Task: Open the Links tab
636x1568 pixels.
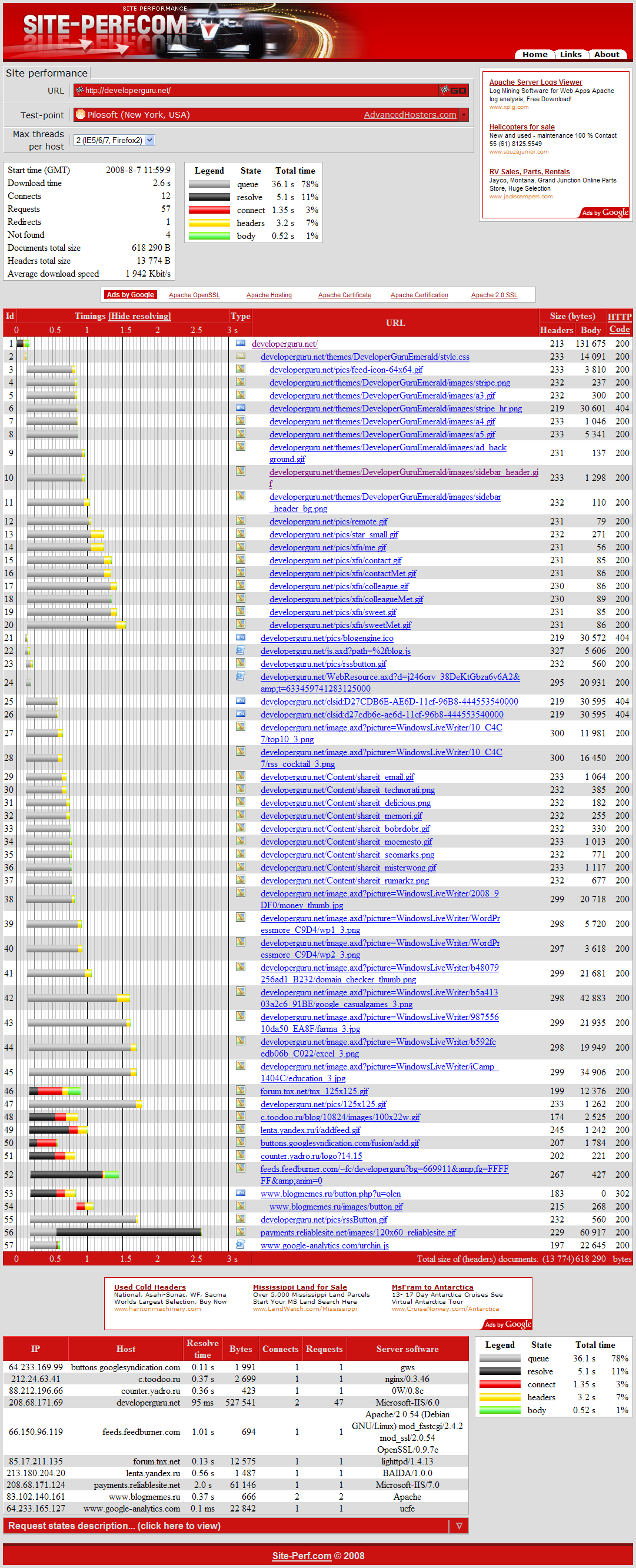Action: (x=570, y=54)
